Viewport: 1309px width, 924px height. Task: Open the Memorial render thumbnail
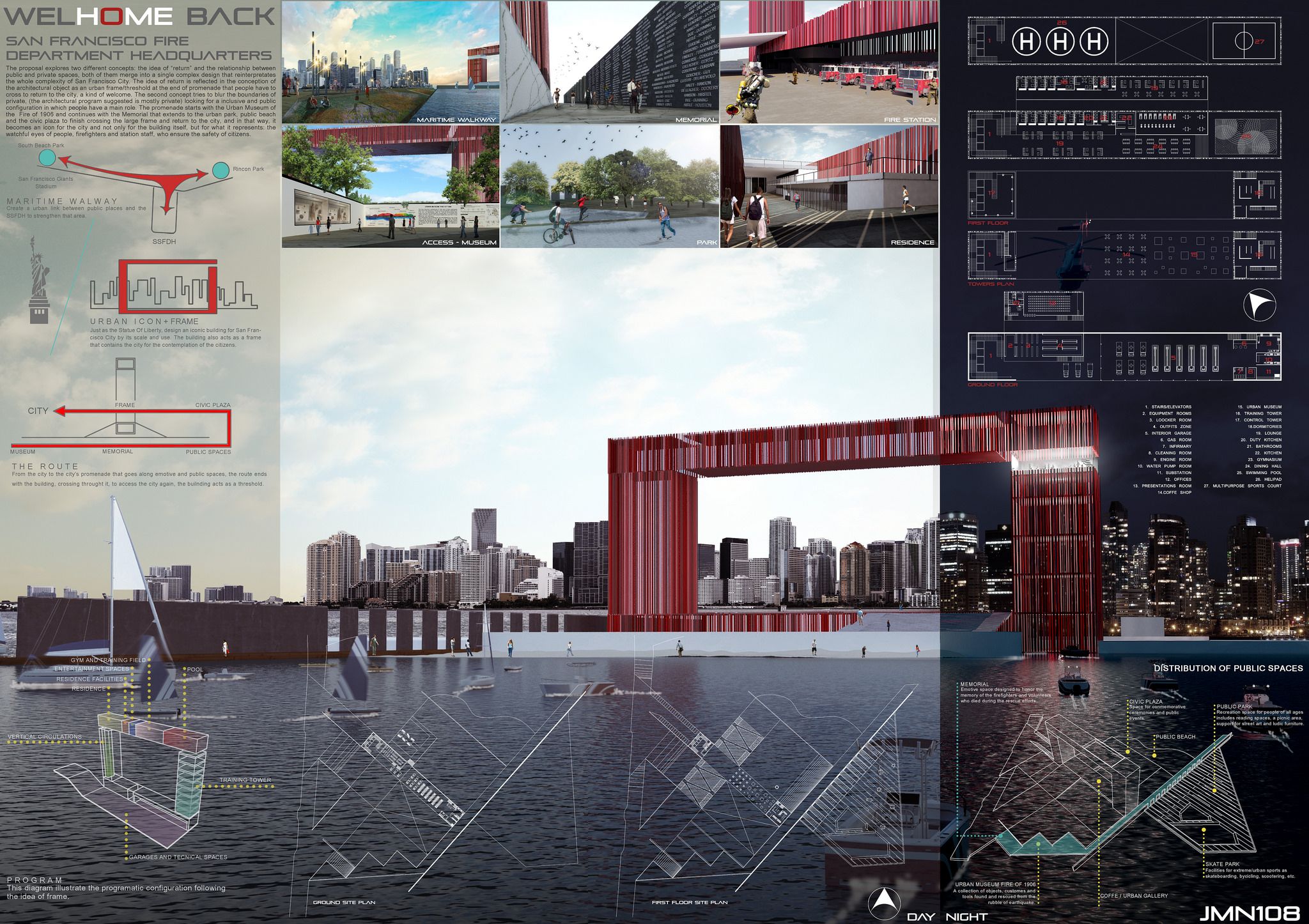(610, 62)
